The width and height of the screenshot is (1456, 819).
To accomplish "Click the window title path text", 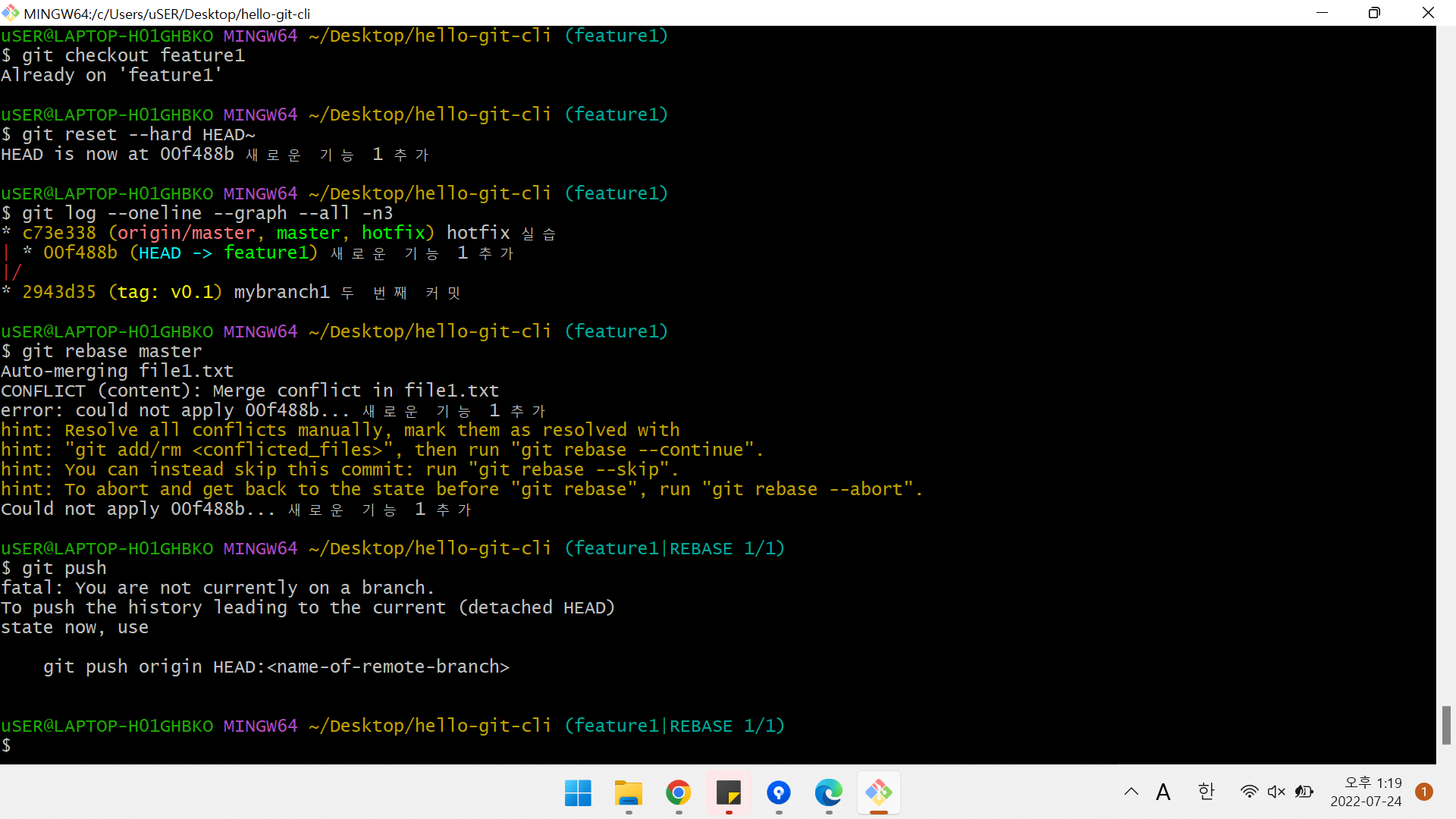I will point(167,13).
